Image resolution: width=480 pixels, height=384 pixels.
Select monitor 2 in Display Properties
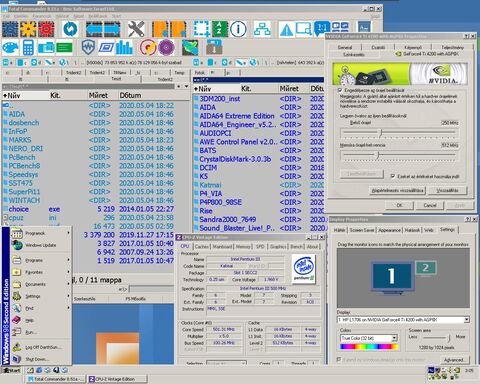[426, 268]
